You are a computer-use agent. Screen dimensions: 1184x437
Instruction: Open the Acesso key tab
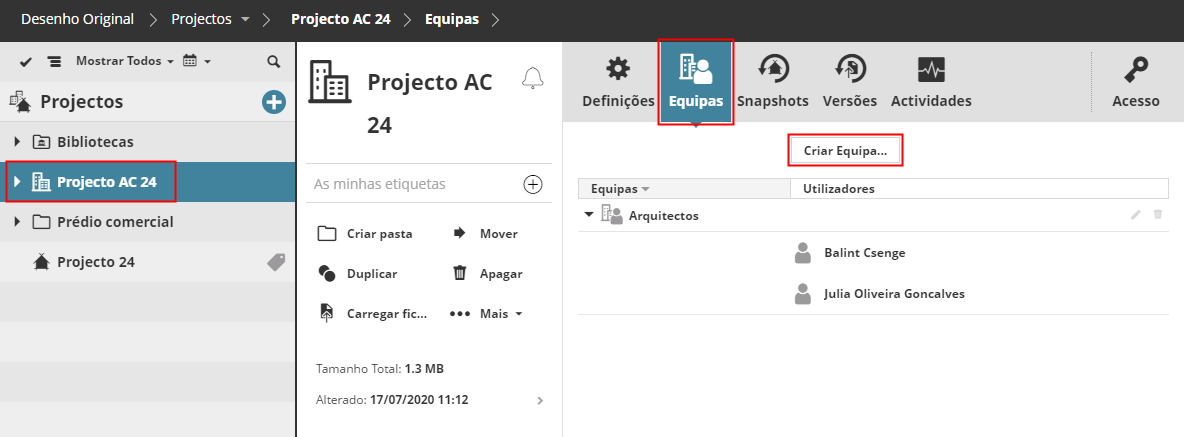(1136, 82)
